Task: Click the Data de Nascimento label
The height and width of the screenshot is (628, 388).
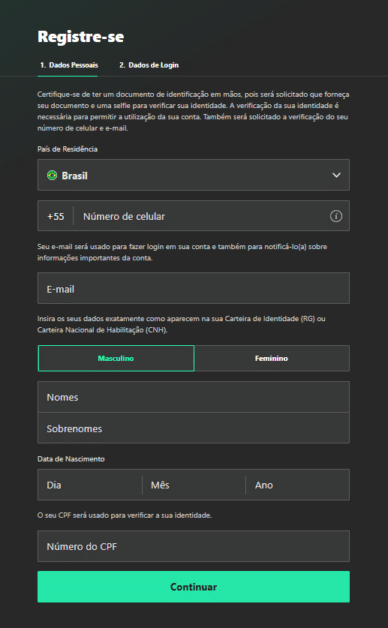Action: click(x=71, y=459)
